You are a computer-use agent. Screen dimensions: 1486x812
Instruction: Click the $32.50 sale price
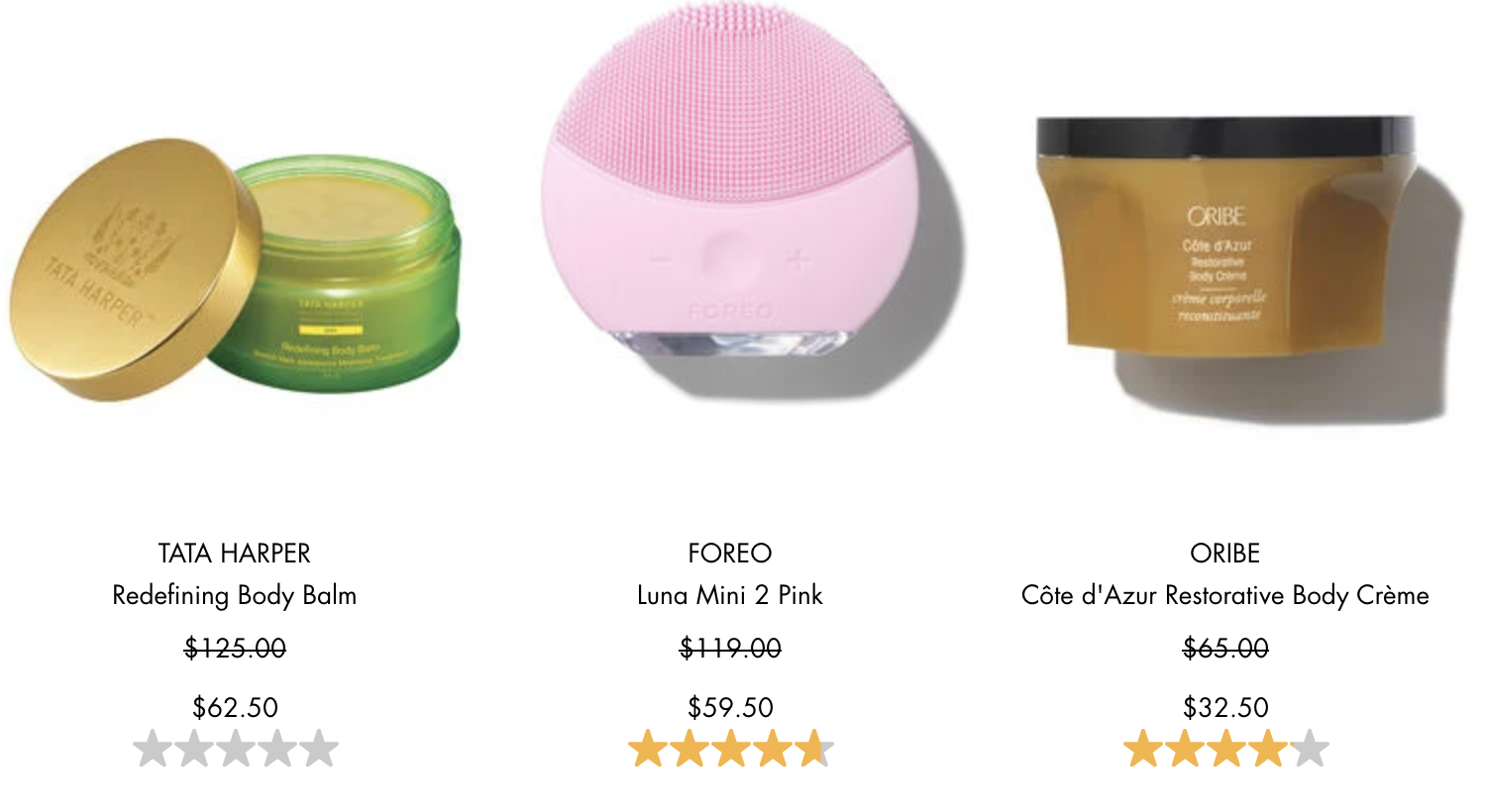tap(1225, 707)
